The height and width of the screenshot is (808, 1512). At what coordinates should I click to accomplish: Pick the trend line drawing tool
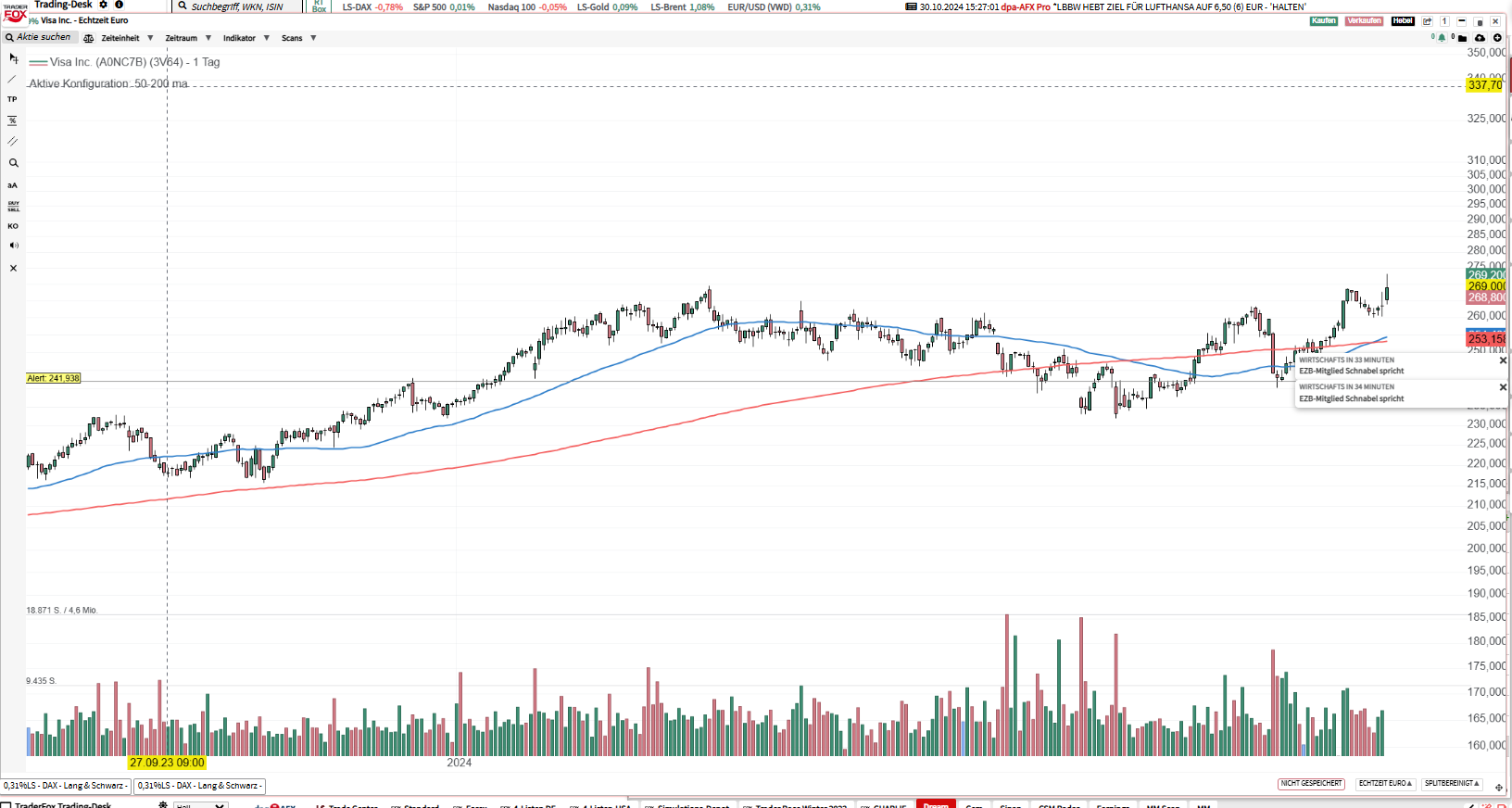click(12, 79)
